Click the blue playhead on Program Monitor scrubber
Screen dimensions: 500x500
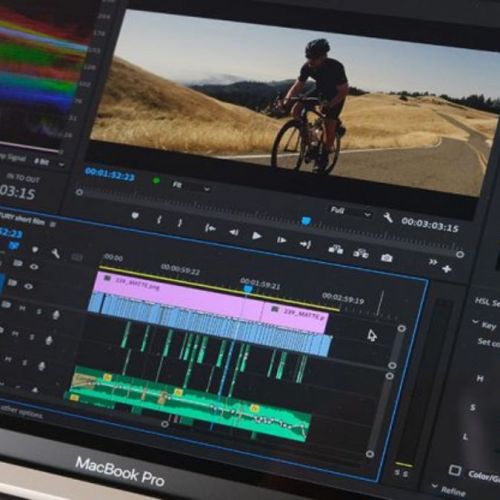point(306,221)
